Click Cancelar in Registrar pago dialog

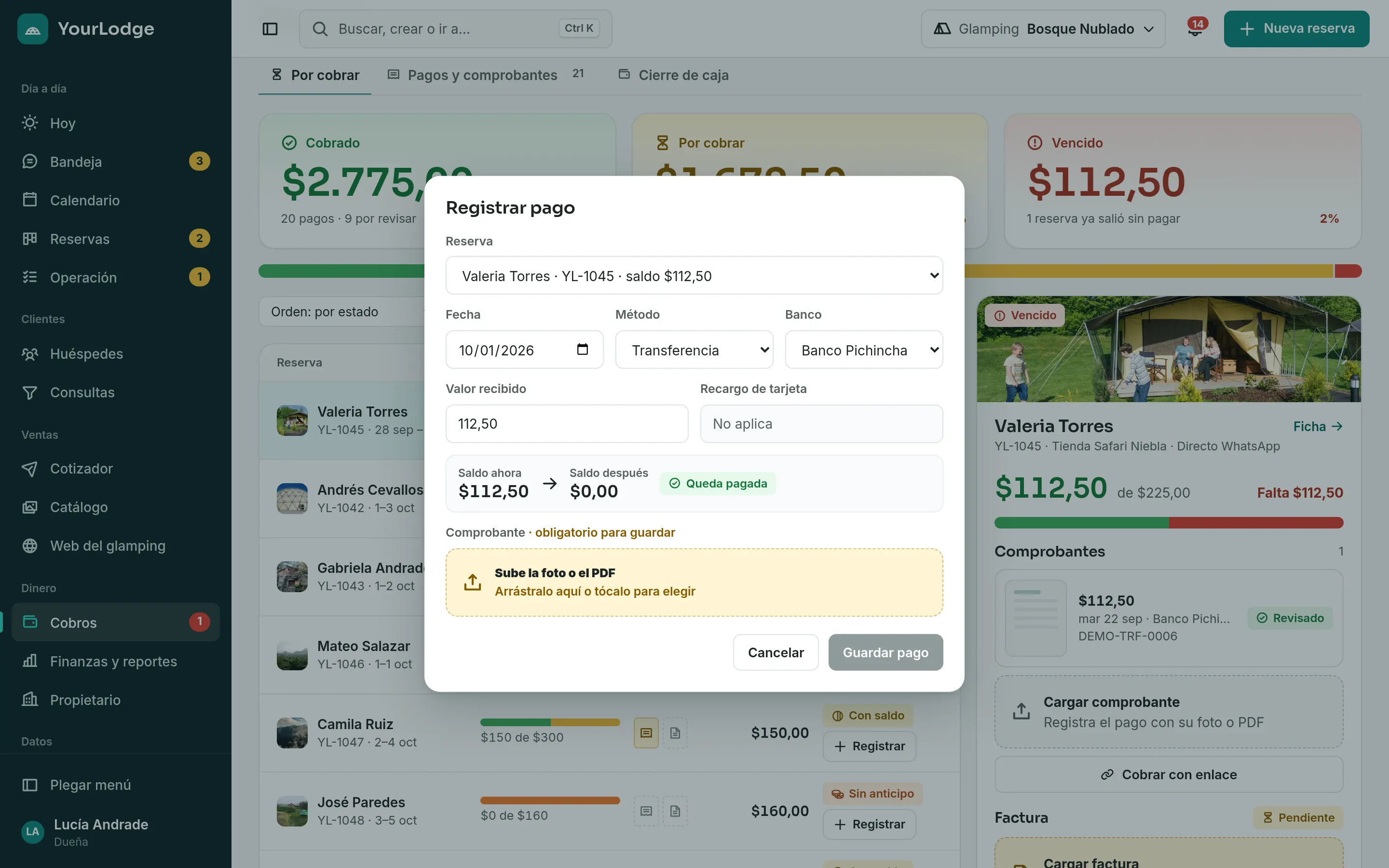click(776, 652)
